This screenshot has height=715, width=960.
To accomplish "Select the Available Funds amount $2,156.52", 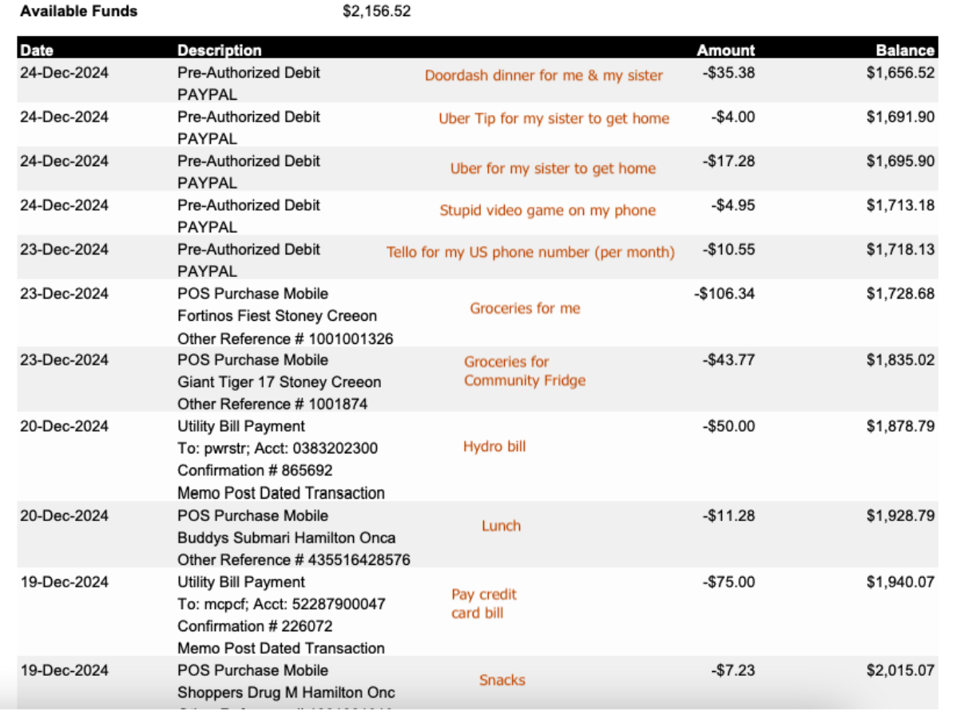I will click(x=376, y=12).
